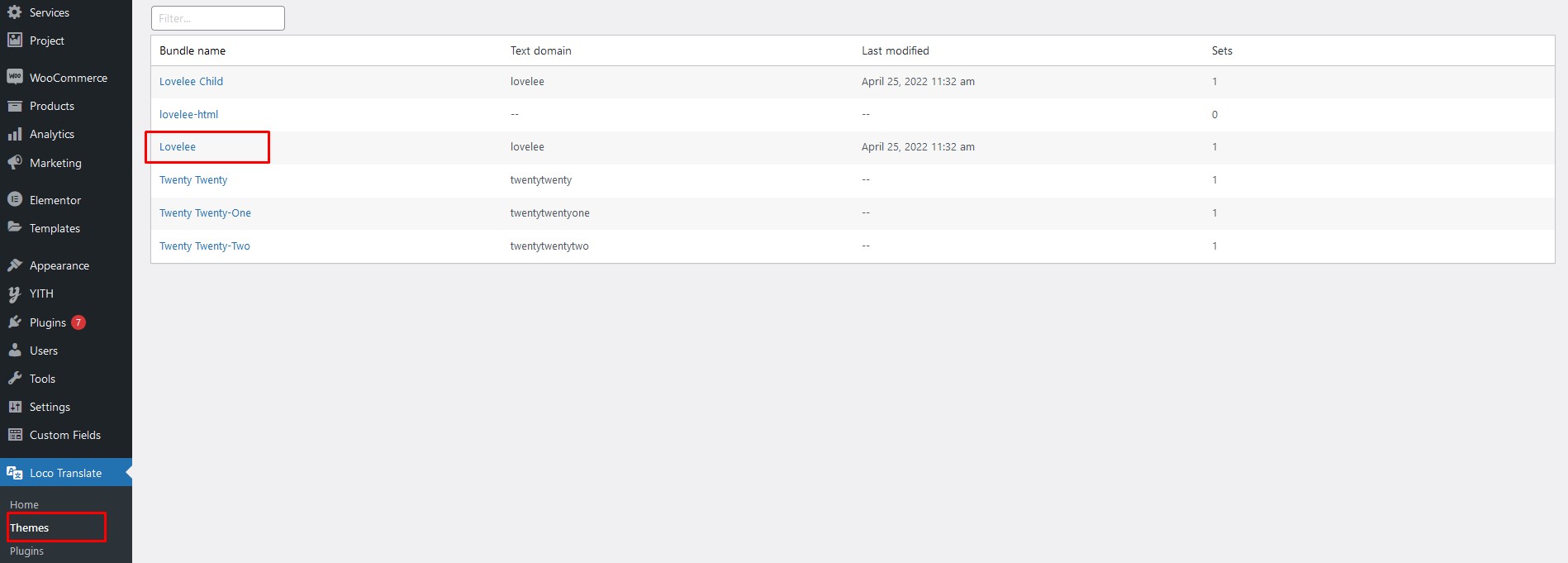Click the twentytwentyone text domain cell

(x=550, y=212)
